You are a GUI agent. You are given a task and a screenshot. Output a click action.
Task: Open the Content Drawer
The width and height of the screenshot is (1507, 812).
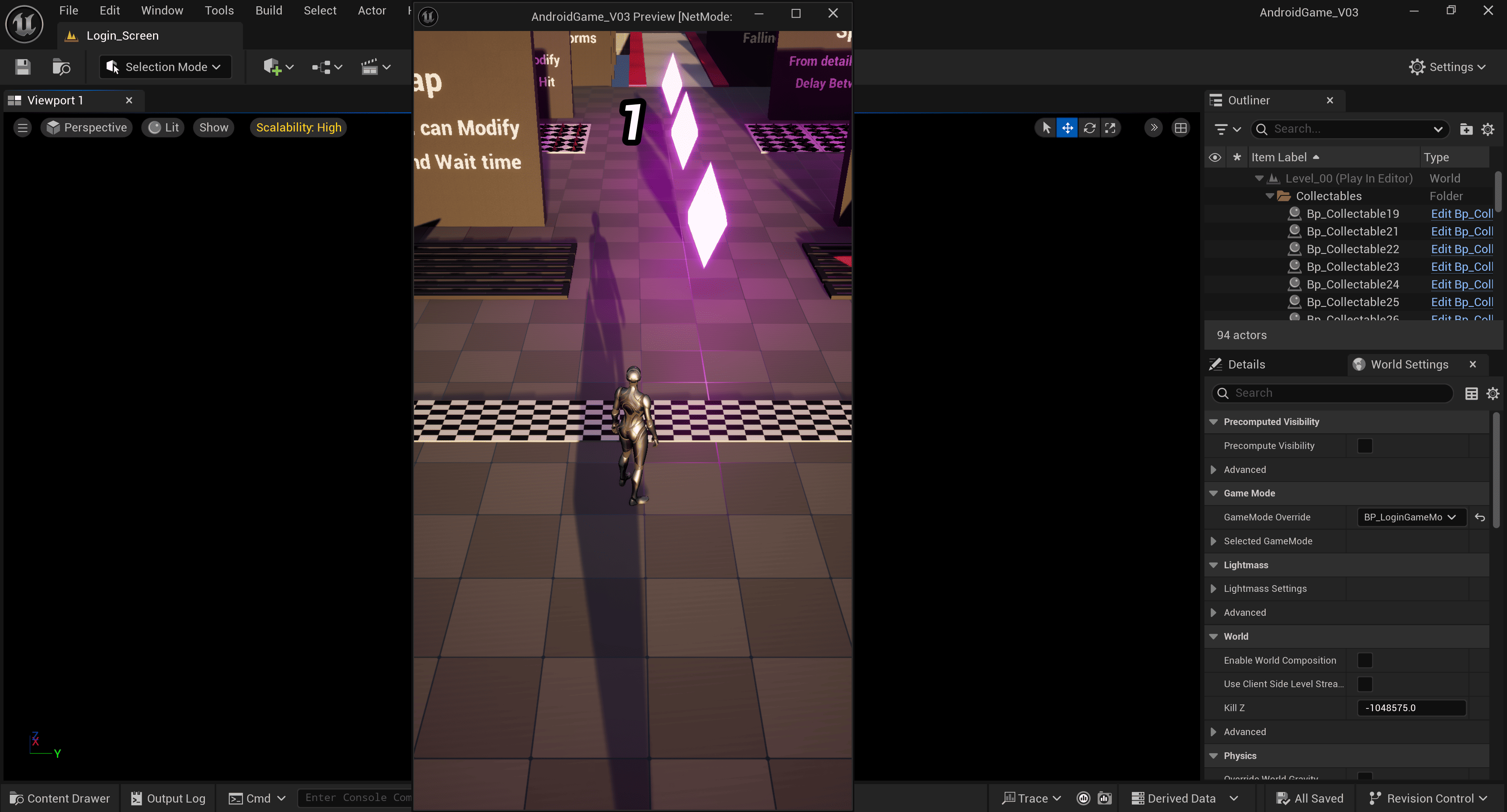[x=60, y=798]
